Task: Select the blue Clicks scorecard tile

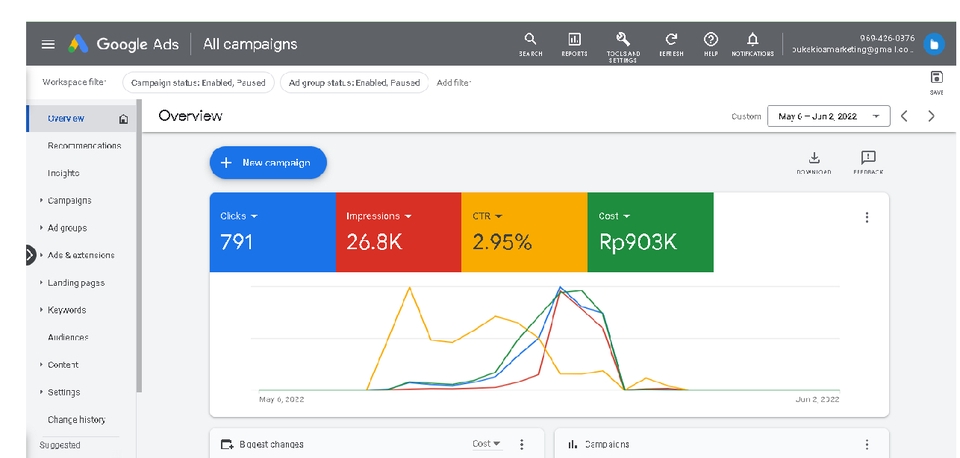Action: click(273, 232)
